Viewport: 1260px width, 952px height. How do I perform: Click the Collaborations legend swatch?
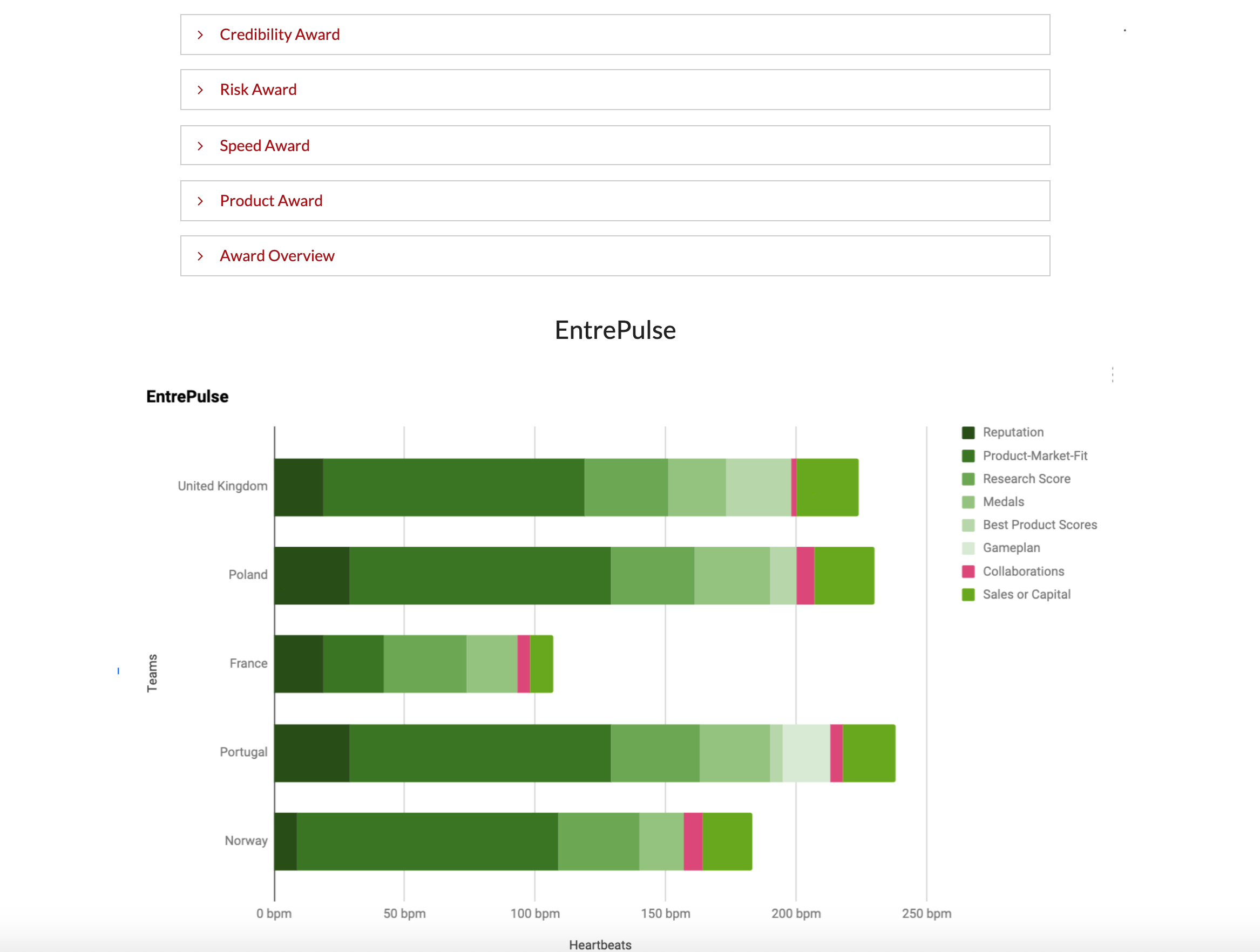pos(968,572)
